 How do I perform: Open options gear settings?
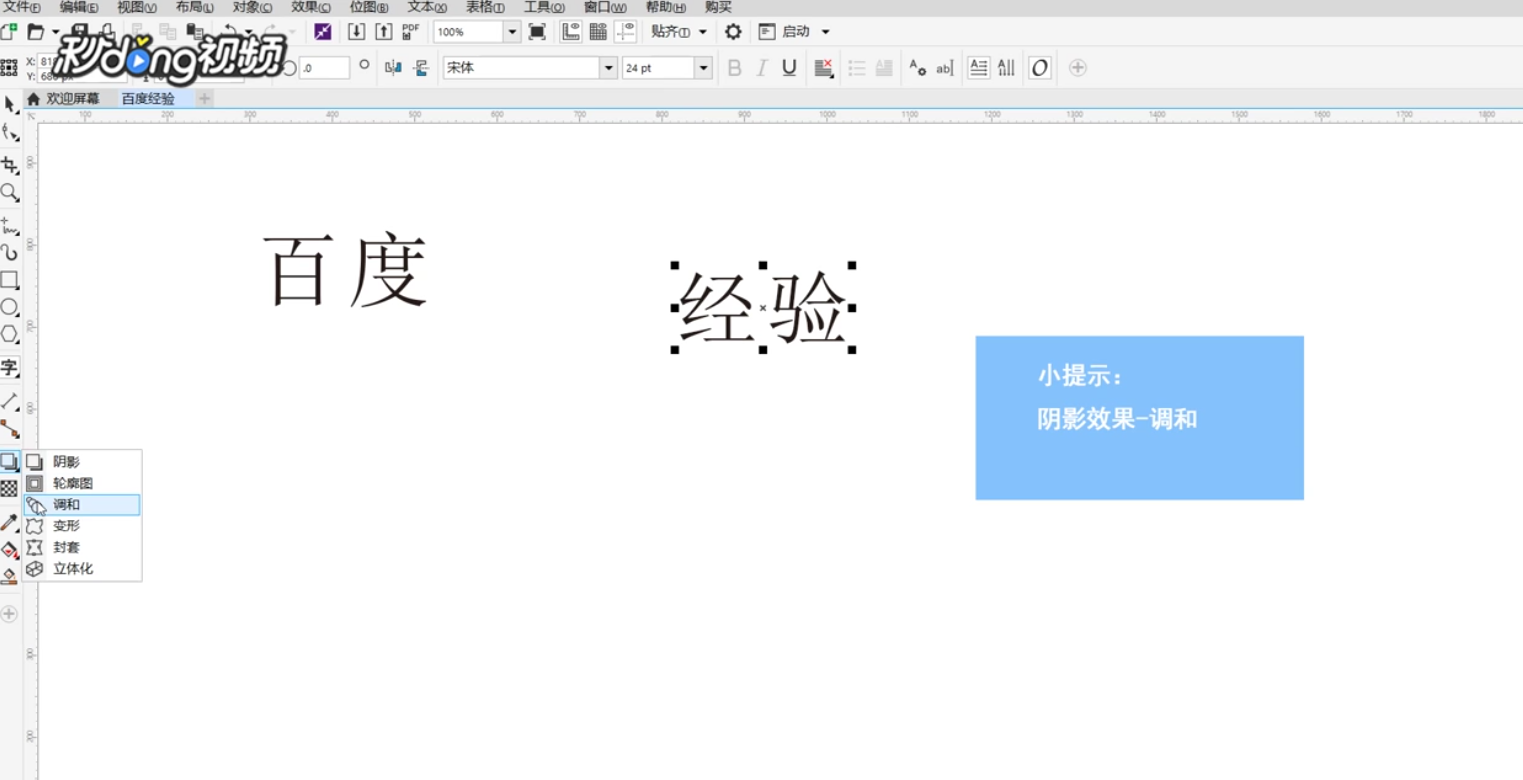click(733, 32)
